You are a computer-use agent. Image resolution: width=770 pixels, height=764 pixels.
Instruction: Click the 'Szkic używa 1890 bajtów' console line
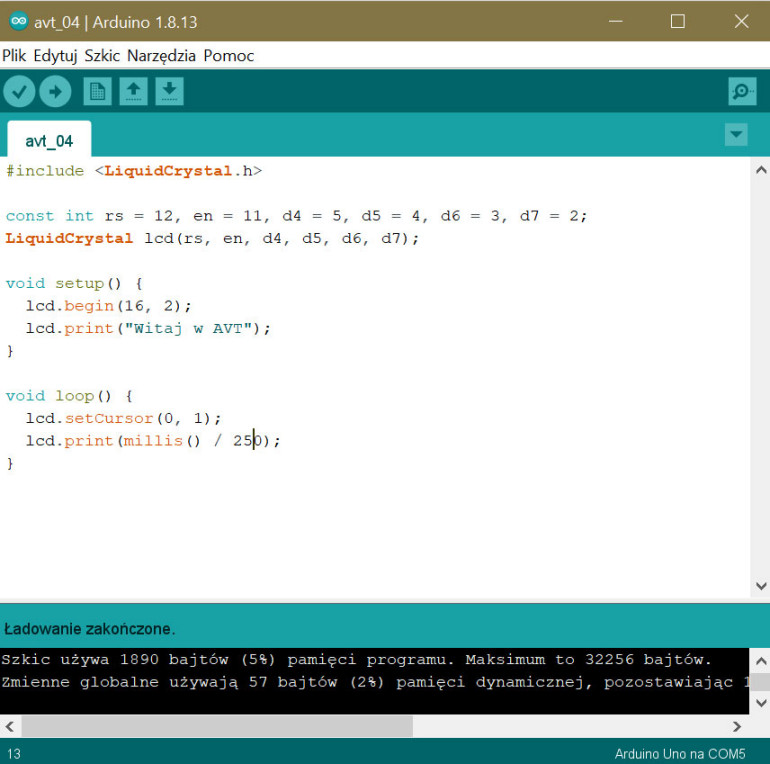356,659
